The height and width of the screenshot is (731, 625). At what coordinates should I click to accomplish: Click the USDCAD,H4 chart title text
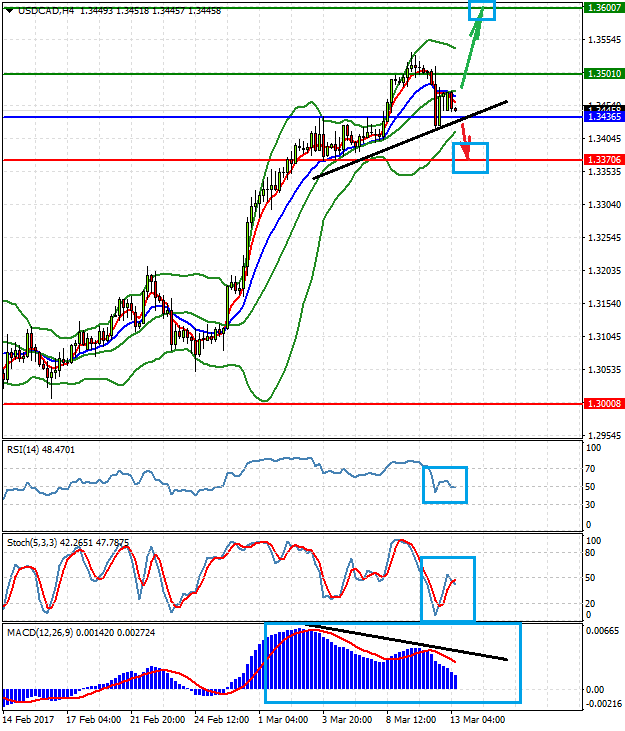tap(46, 10)
